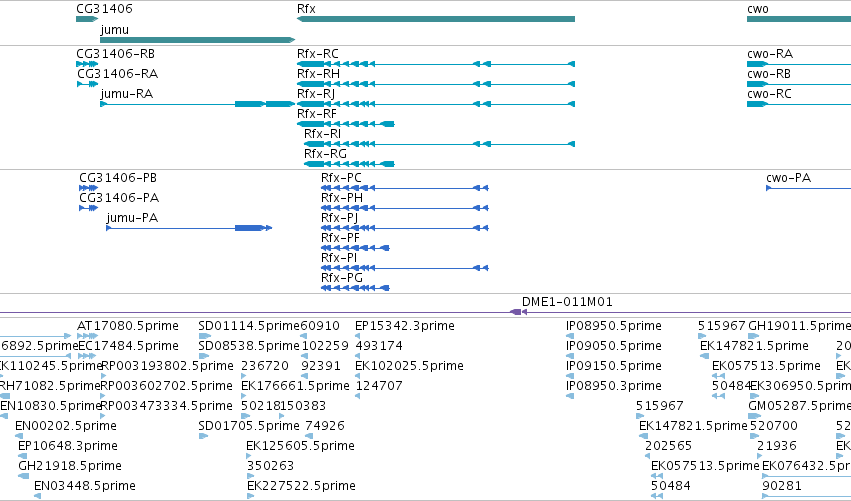Click the Rfx gene span bar
The height and width of the screenshot is (501, 851).
click(x=436, y=19)
